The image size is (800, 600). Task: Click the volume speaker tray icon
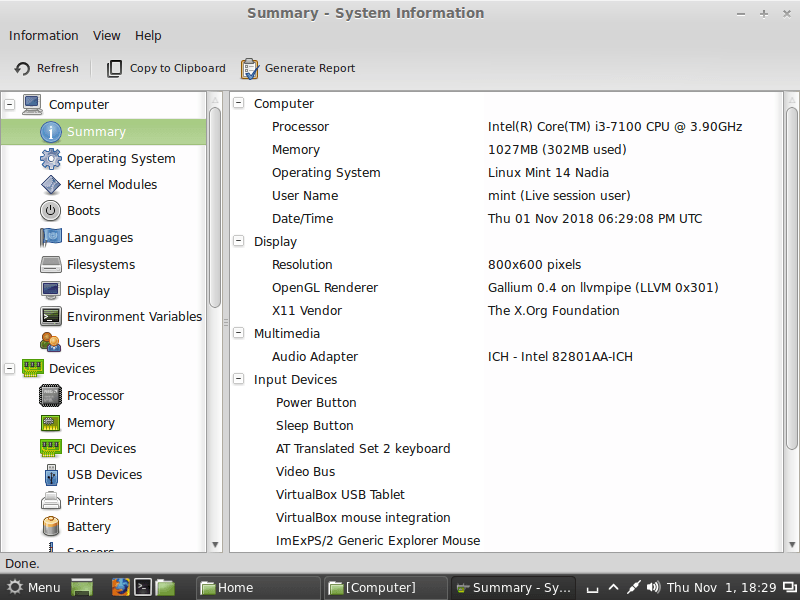click(653, 588)
